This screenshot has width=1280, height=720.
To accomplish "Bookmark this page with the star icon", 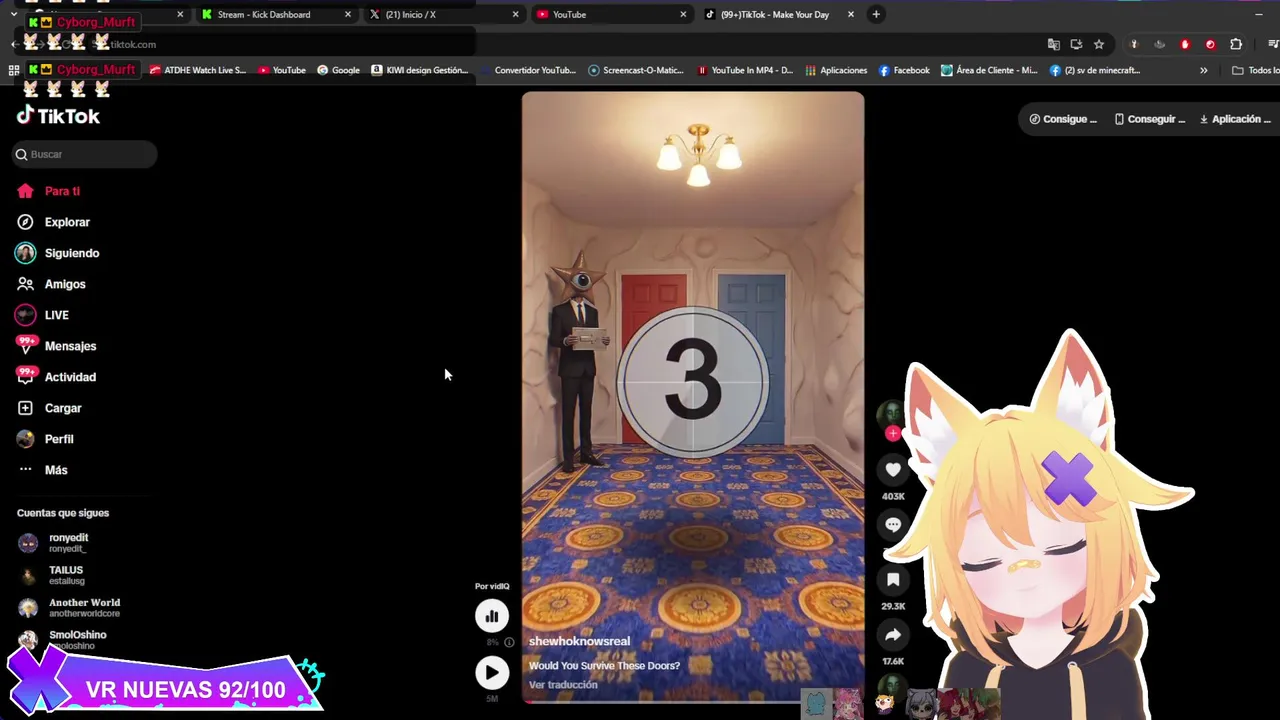I will click(x=1099, y=44).
